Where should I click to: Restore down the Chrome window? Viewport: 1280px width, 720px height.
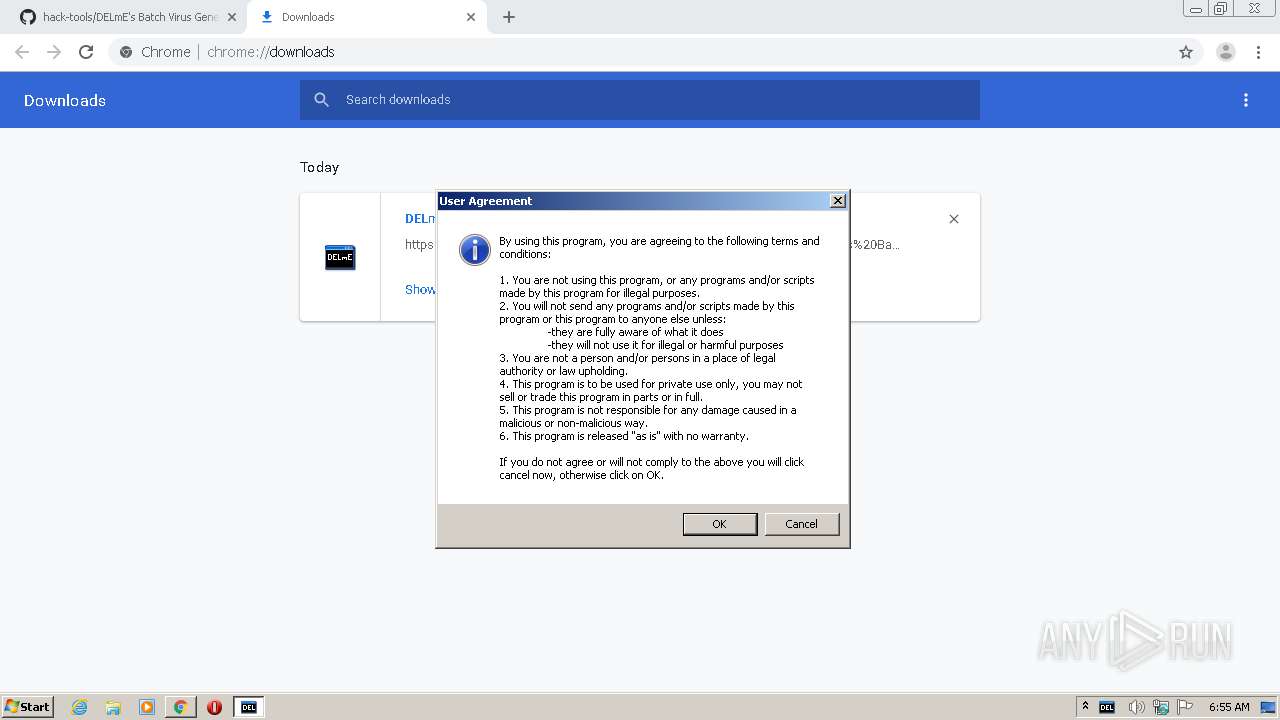1221,9
